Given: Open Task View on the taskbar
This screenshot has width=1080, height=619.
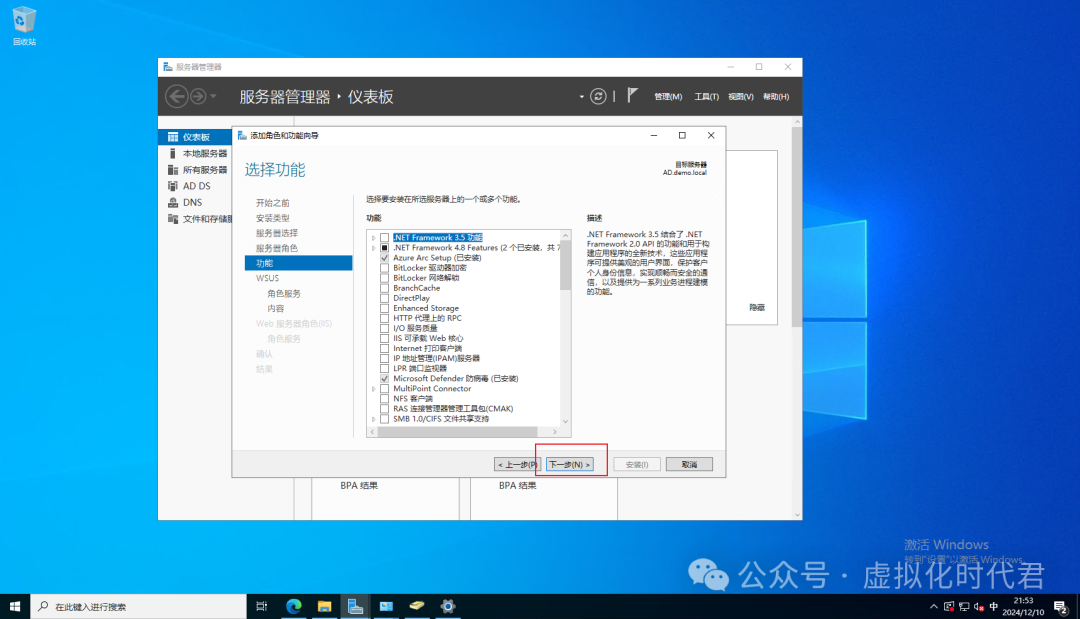Looking at the screenshot, I should [261, 607].
